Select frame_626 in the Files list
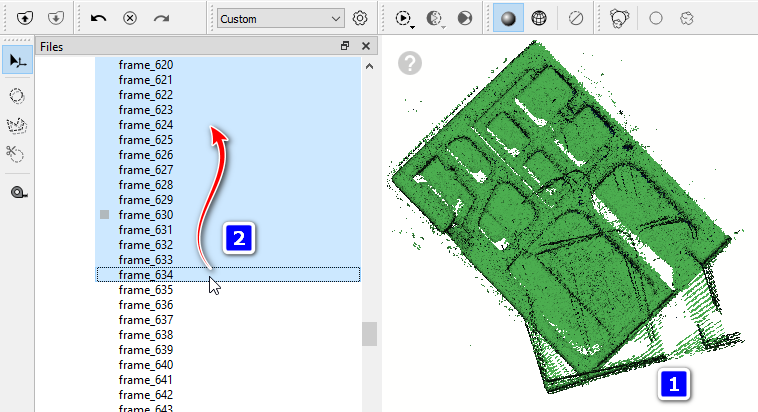 pos(146,155)
